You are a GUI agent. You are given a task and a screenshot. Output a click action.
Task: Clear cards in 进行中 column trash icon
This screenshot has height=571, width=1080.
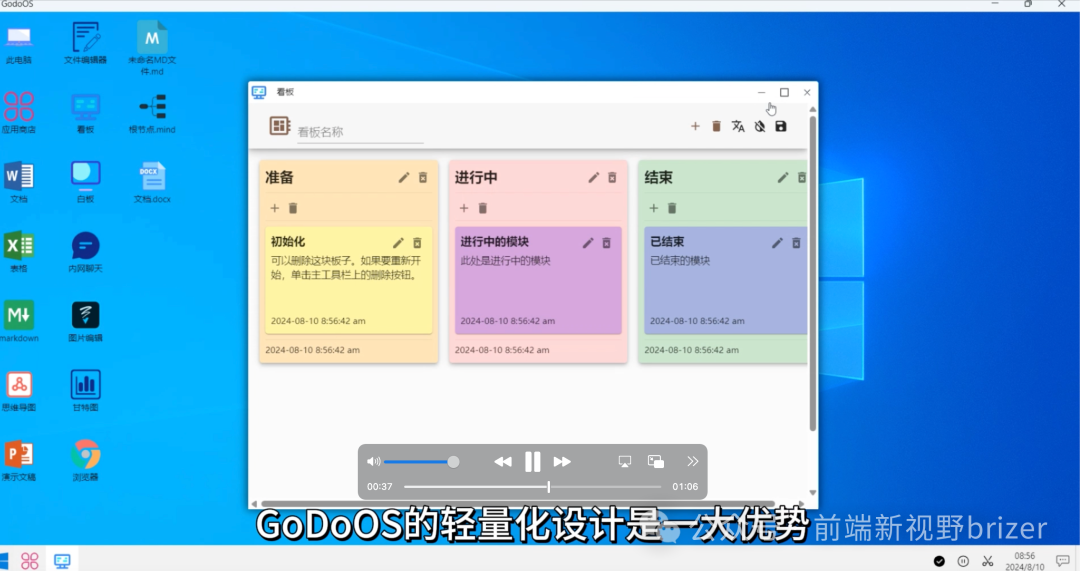point(483,208)
